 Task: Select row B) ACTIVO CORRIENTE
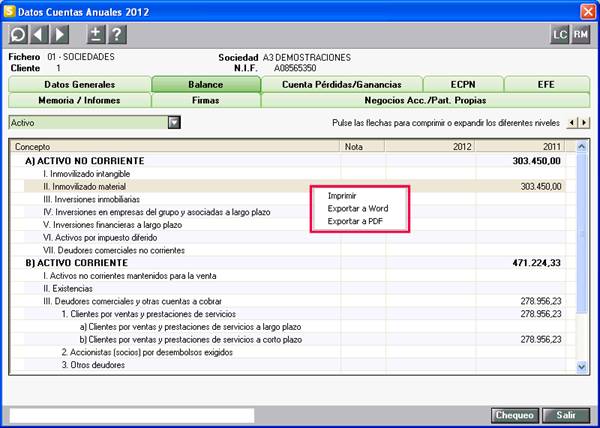pyautogui.click(x=295, y=263)
